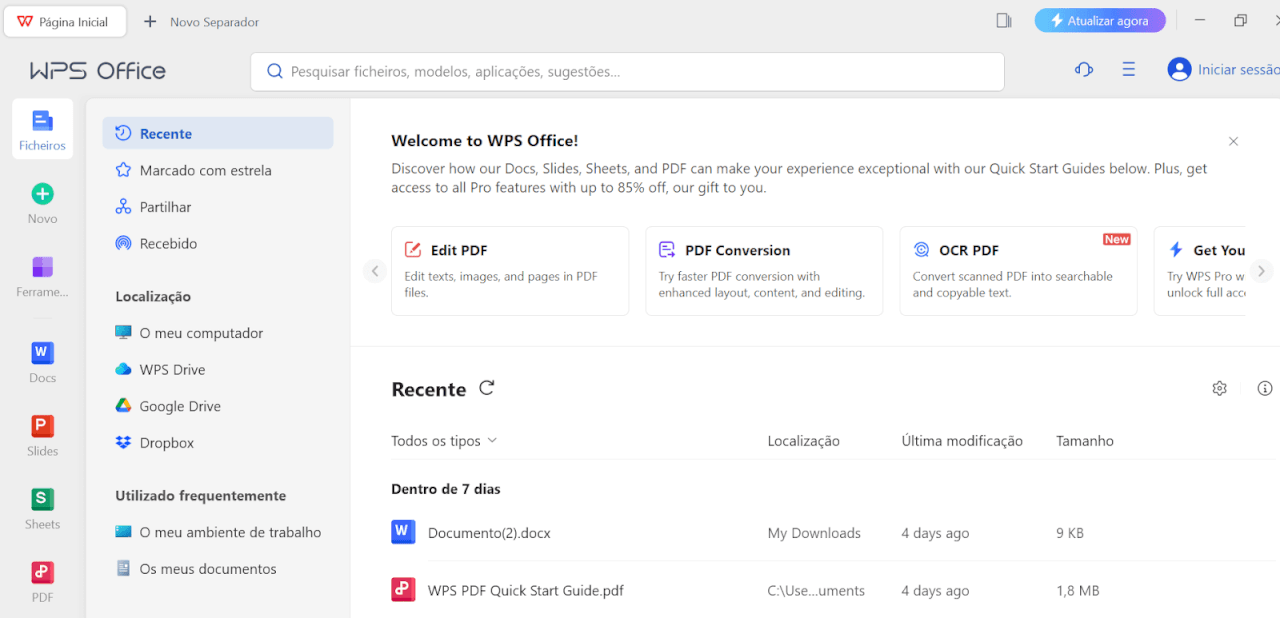This screenshot has width=1280, height=618.
Task: Sort by Localização column header
Action: pyautogui.click(x=803, y=441)
